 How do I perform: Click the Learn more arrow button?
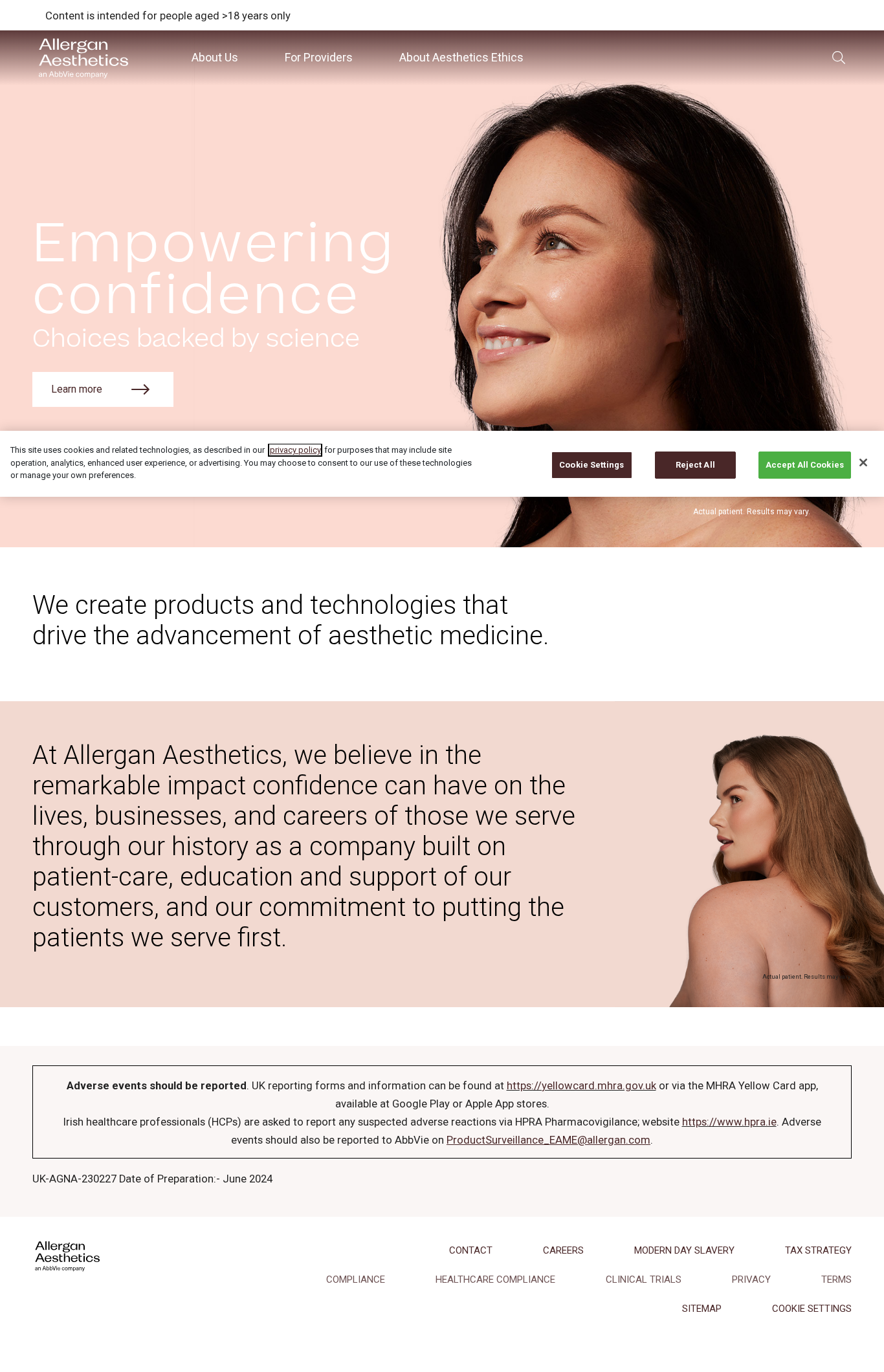click(x=103, y=389)
